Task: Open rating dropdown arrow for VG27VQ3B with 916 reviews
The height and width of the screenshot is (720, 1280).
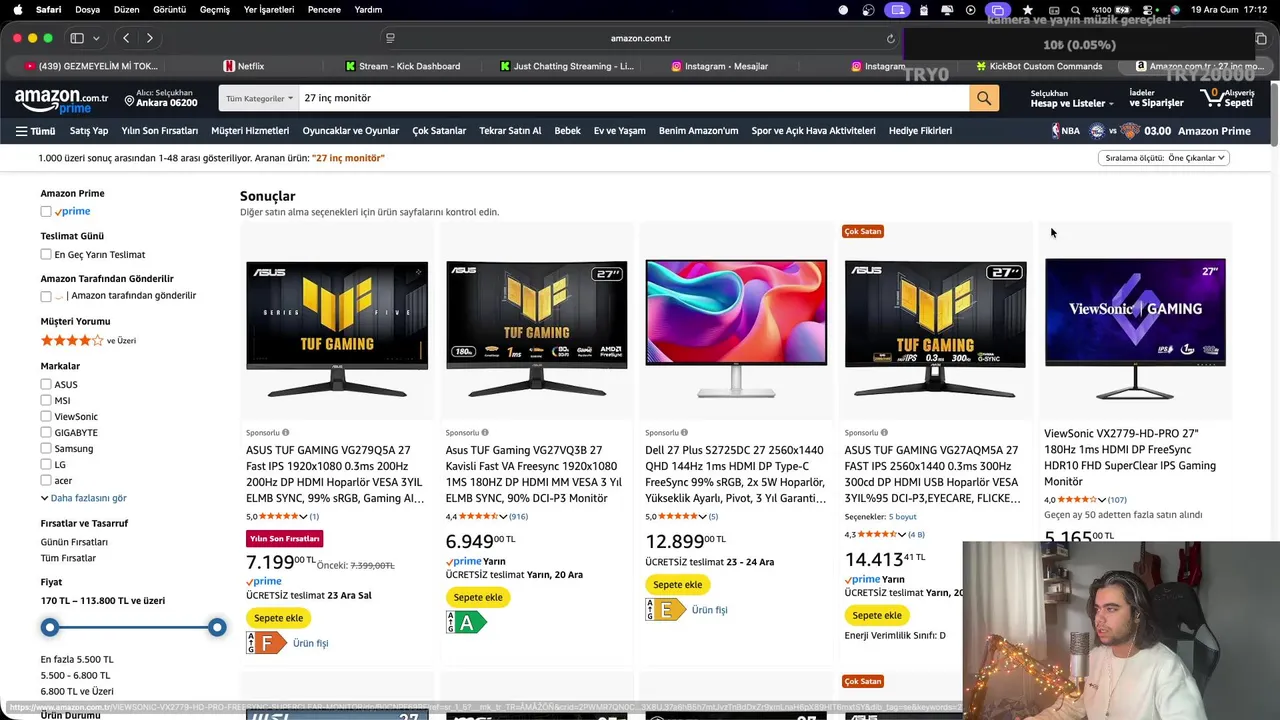Action: pos(504,517)
